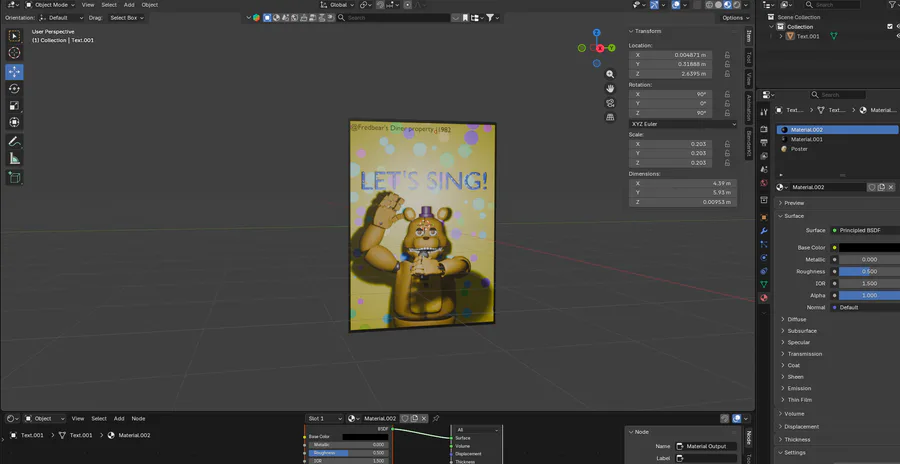Click fake user shield icon for Material.002
The height and width of the screenshot is (464, 900).
(871, 187)
